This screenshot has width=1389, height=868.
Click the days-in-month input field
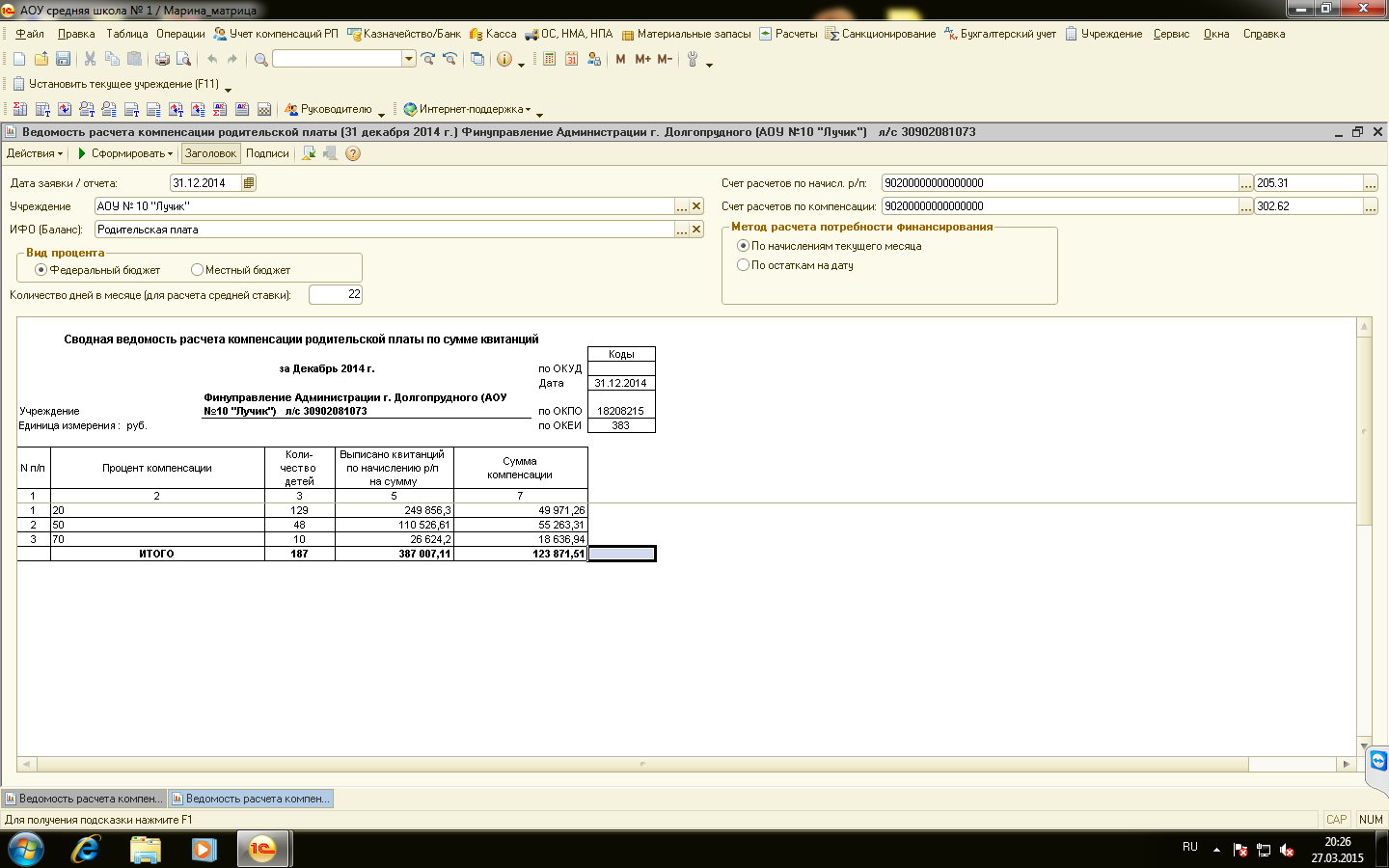[335, 294]
